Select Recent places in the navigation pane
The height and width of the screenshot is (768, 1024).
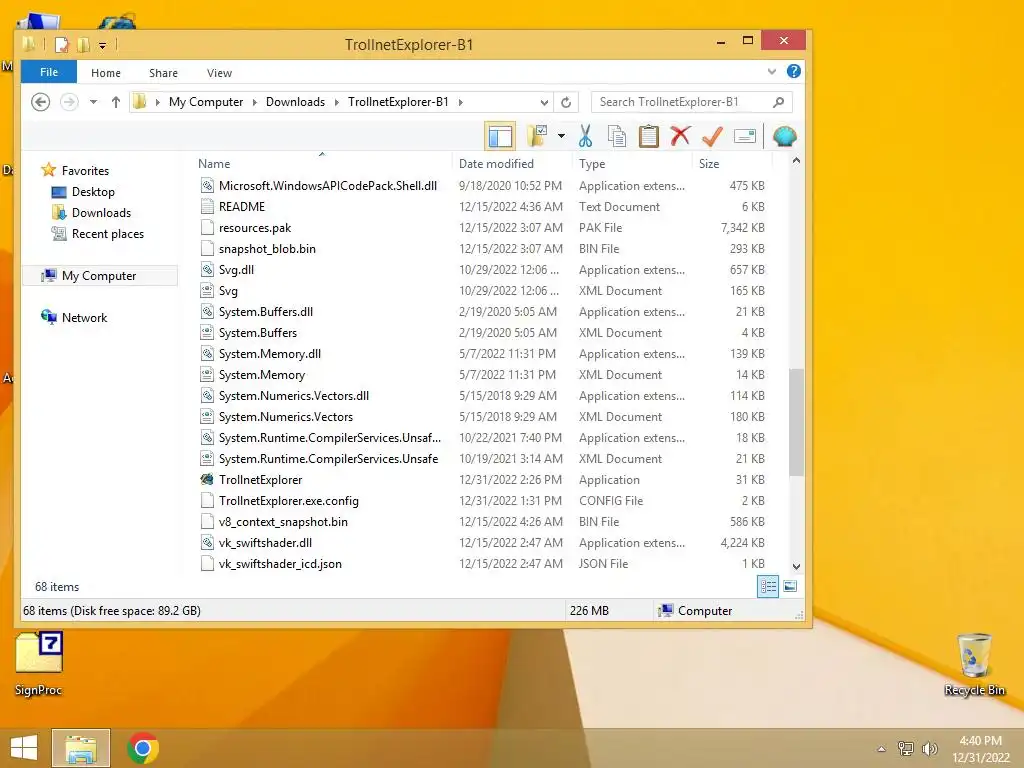pos(108,233)
